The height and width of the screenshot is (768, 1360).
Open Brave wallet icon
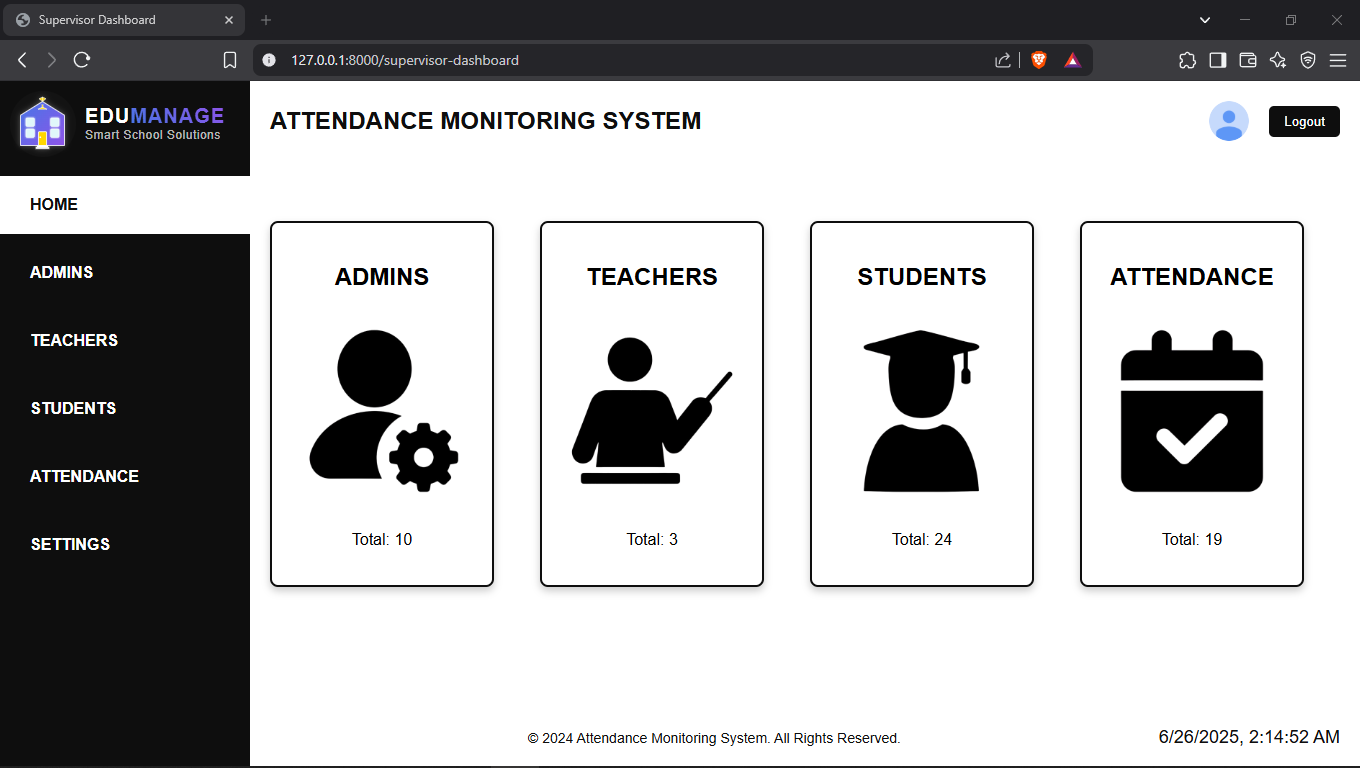click(1247, 60)
